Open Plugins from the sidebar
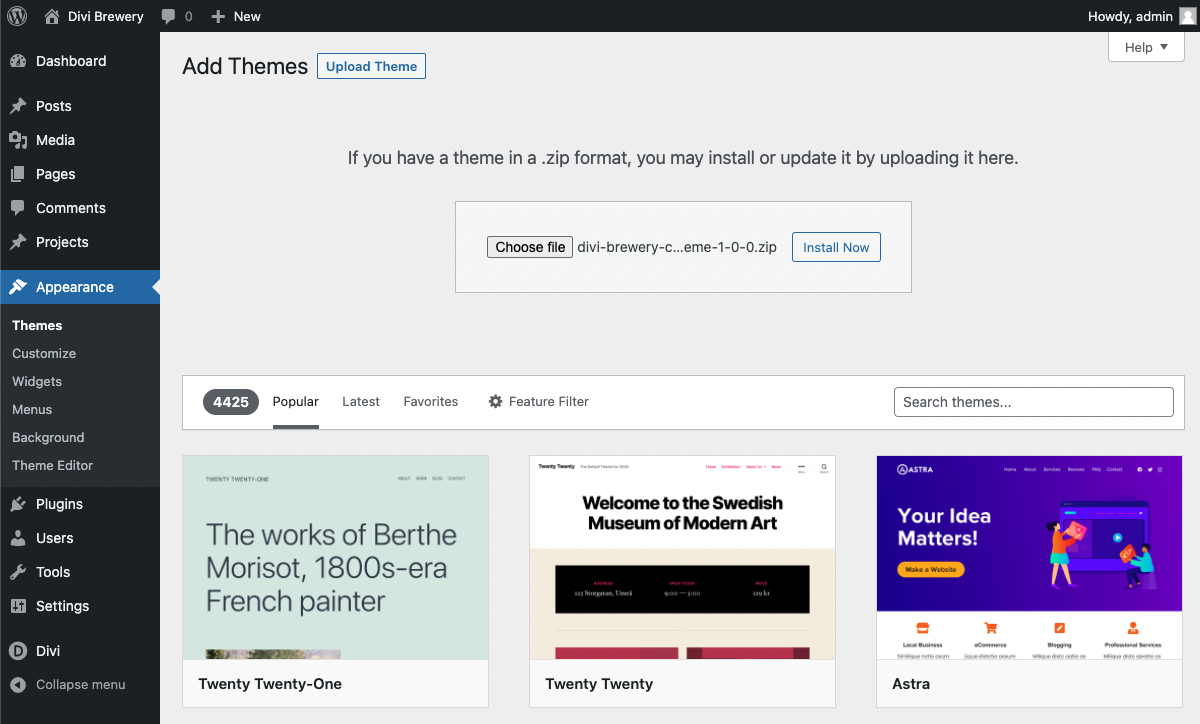Image resolution: width=1200 pixels, height=724 pixels. 80,504
